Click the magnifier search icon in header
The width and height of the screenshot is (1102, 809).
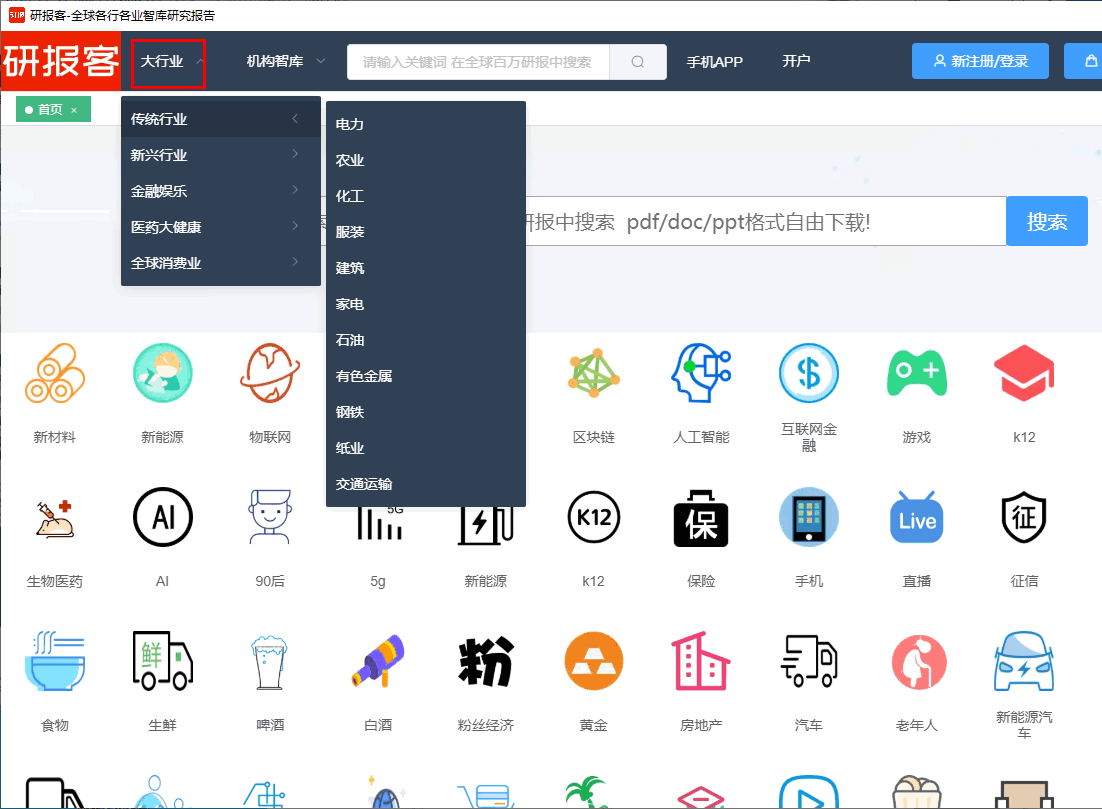637,62
